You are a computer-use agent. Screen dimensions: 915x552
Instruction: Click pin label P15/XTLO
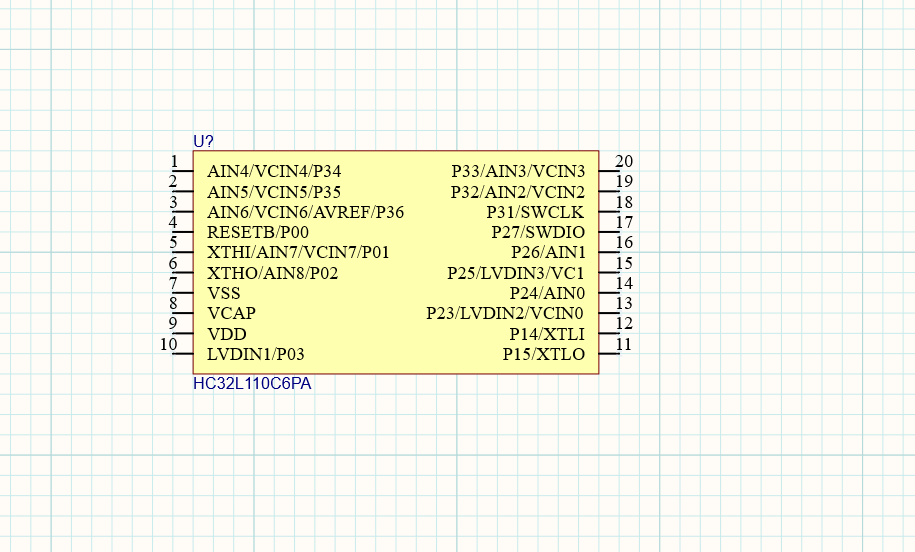click(x=544, y=354)
